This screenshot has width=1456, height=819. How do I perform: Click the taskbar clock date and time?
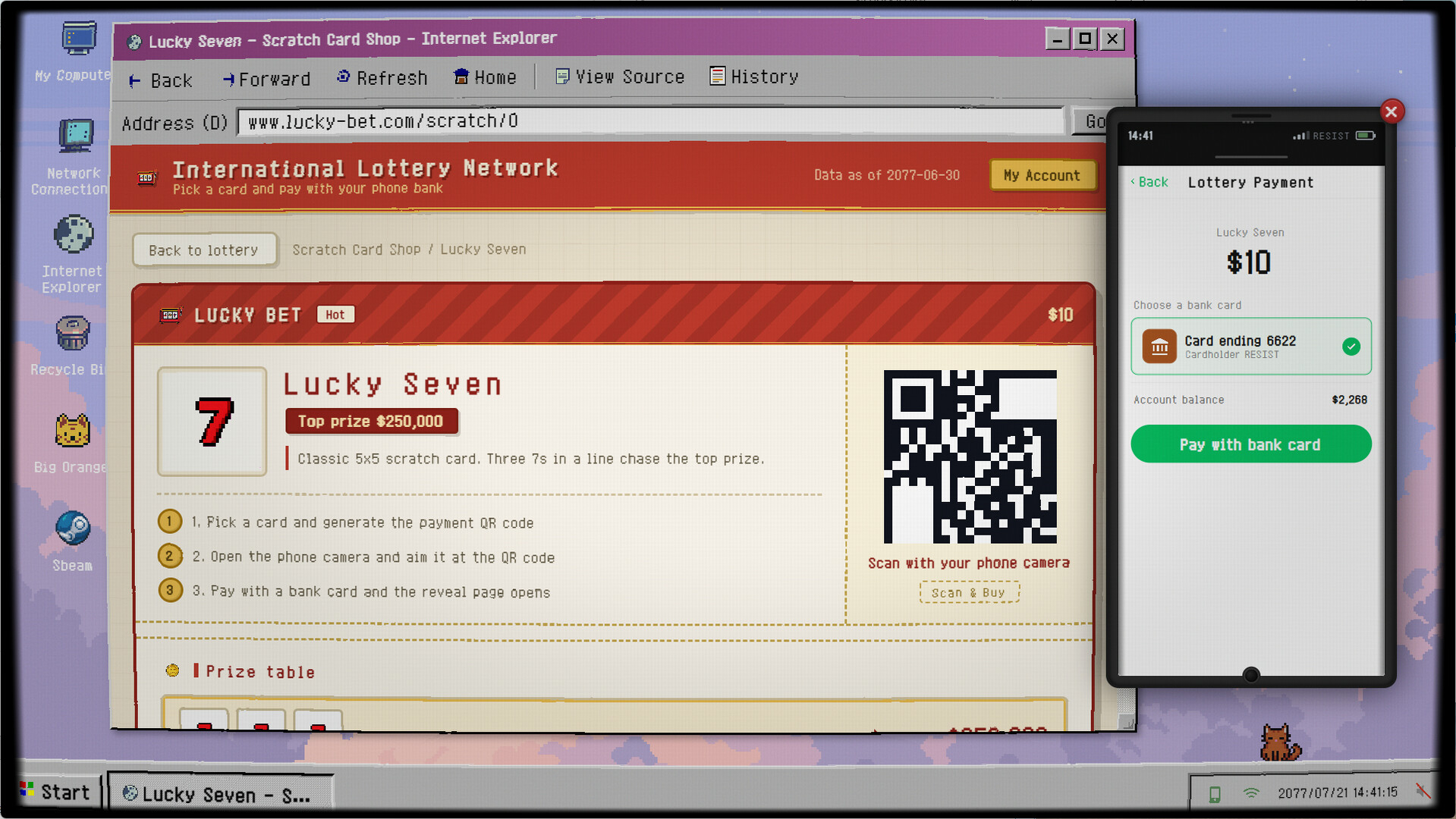[x=1338, y=793]
